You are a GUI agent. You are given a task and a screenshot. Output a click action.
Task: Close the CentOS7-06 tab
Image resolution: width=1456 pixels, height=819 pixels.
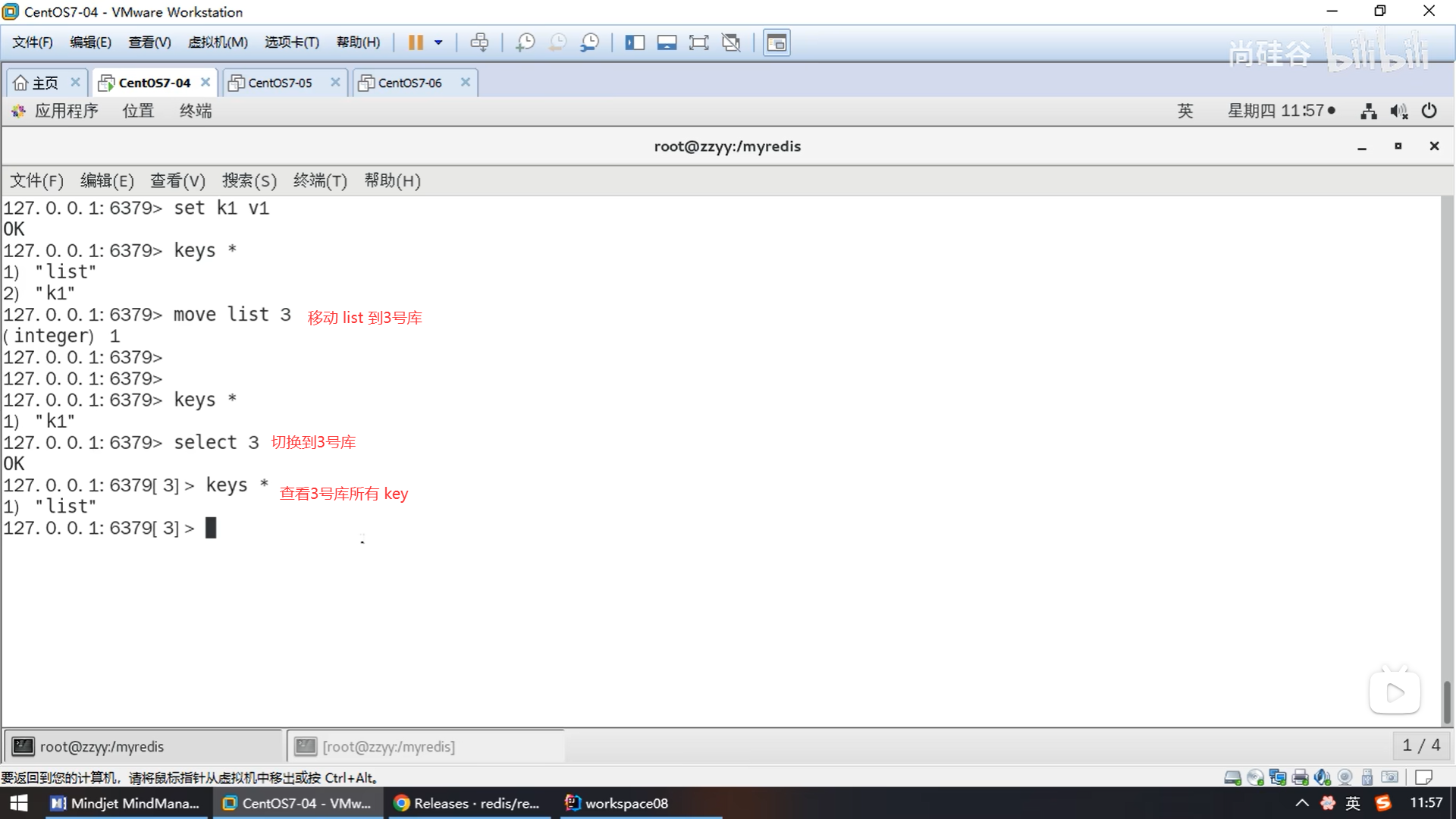466,82
